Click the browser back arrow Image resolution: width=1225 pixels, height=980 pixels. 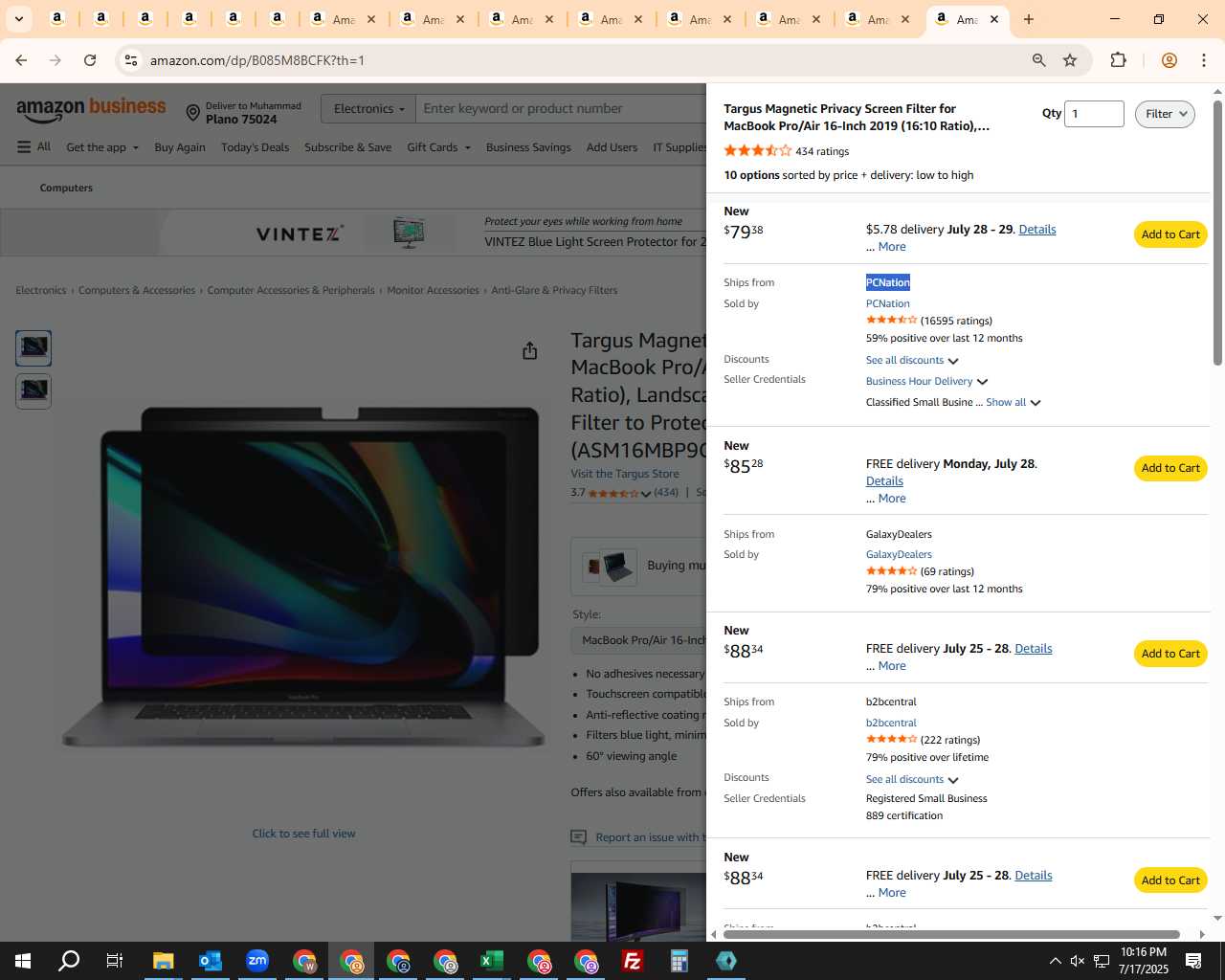(21, 60)
